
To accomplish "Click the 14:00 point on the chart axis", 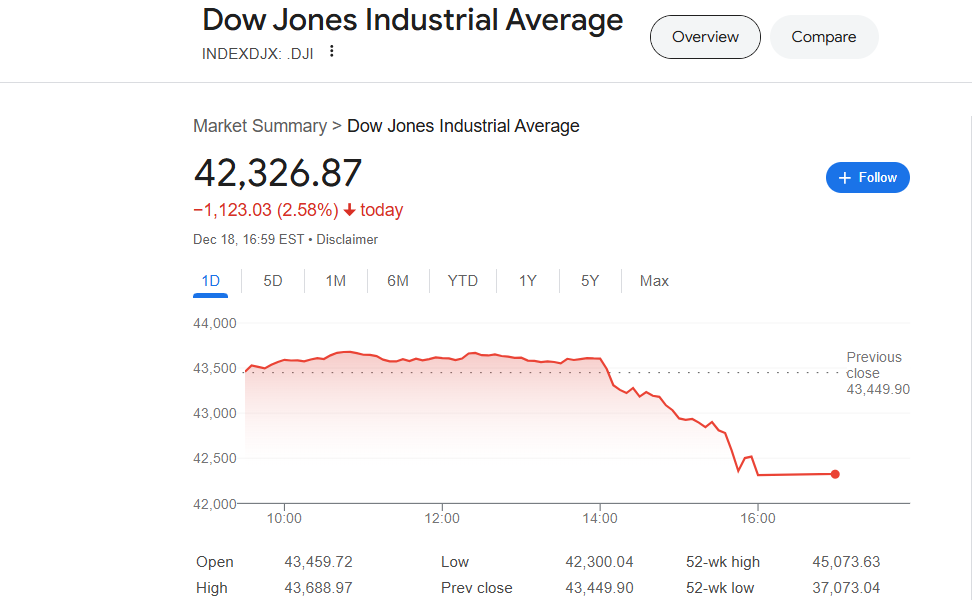I will [599, 519].
